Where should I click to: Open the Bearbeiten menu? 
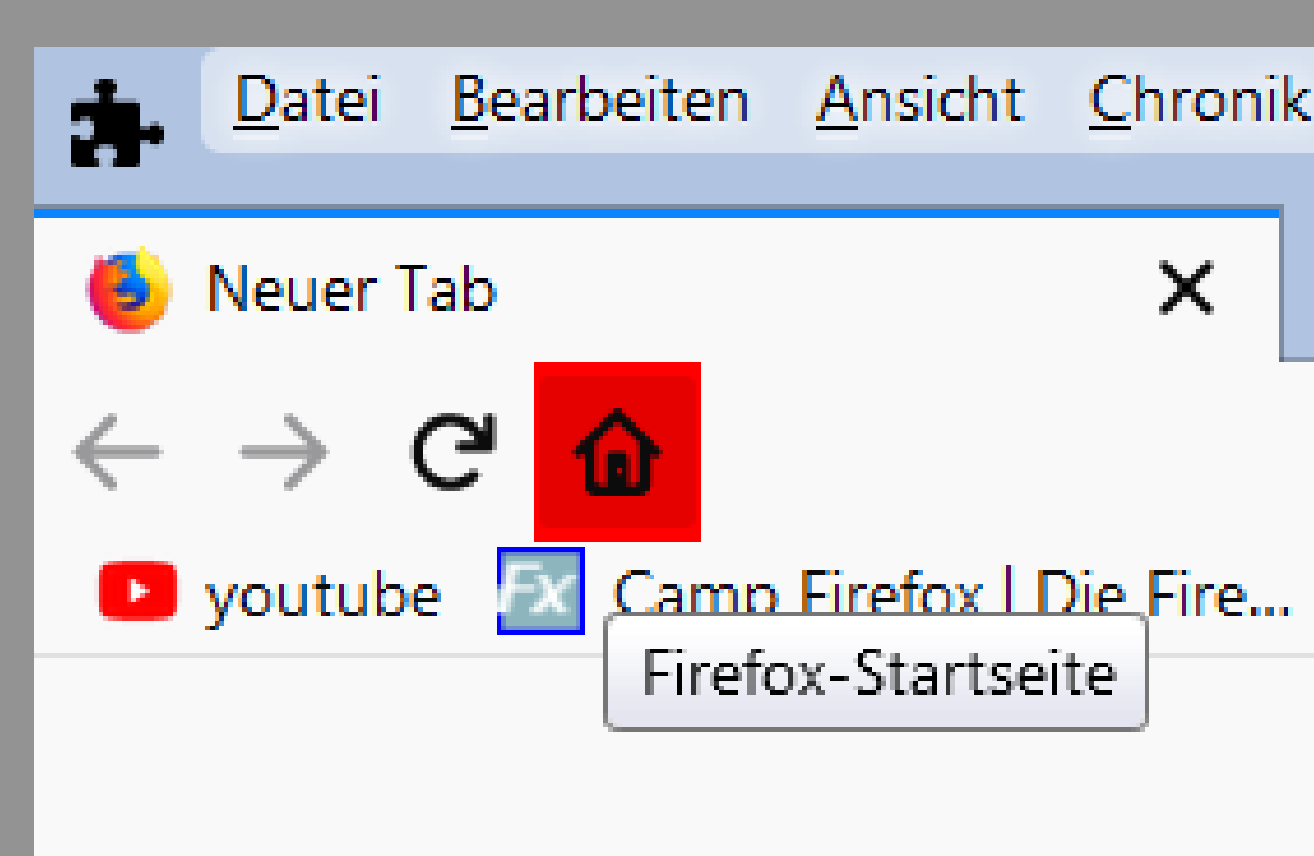point(600,100)
